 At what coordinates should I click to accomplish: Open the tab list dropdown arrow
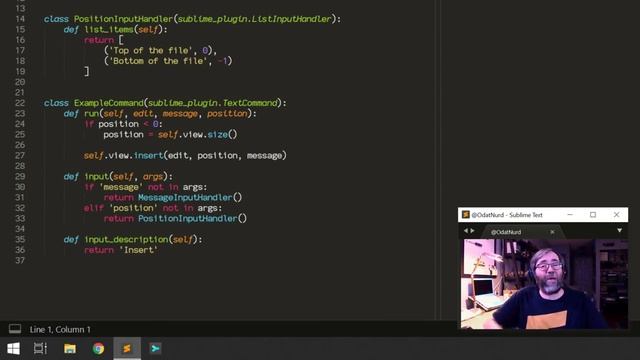tap(620, 231)
